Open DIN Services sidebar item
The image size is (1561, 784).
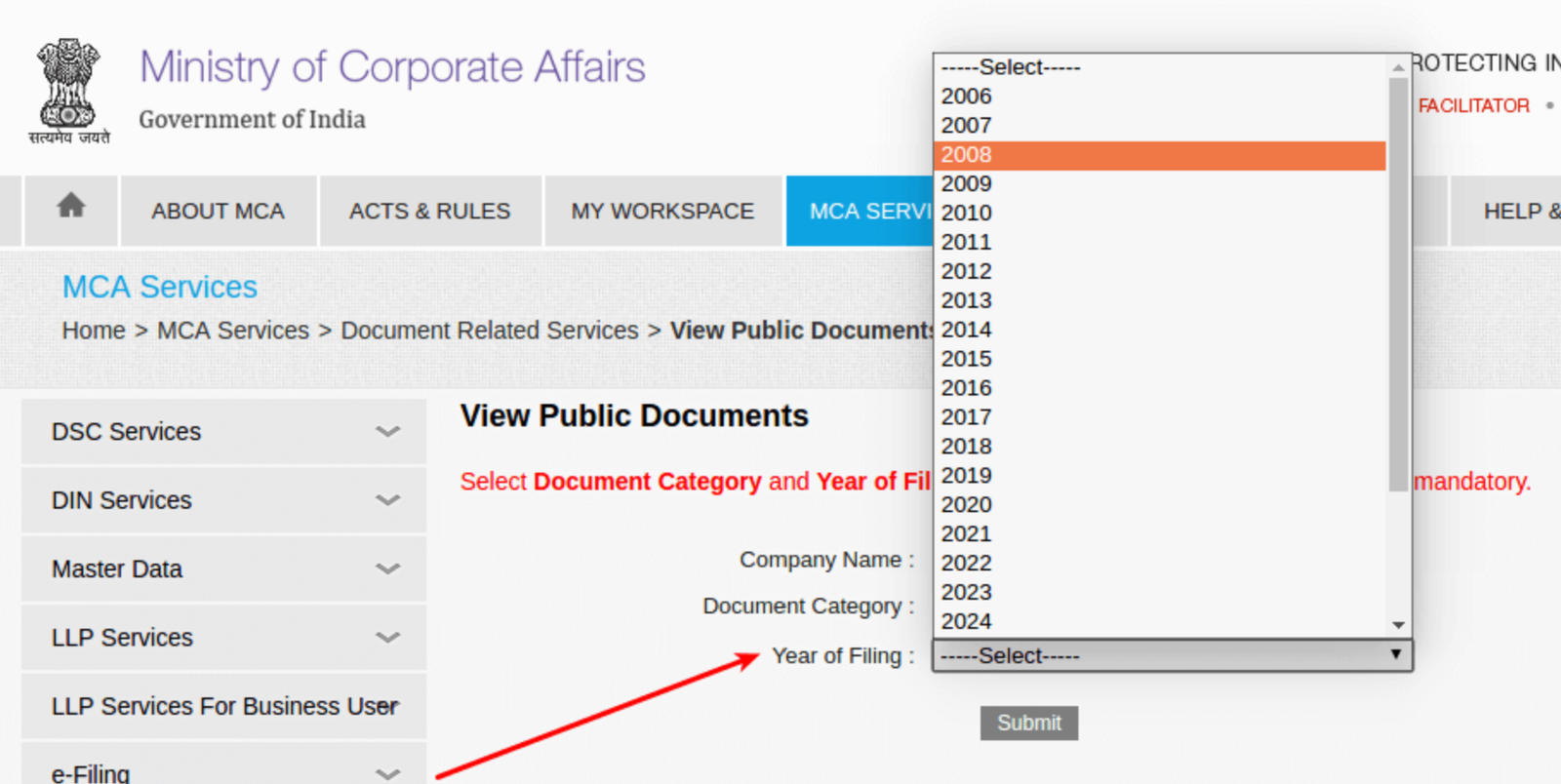pos(223,500)
